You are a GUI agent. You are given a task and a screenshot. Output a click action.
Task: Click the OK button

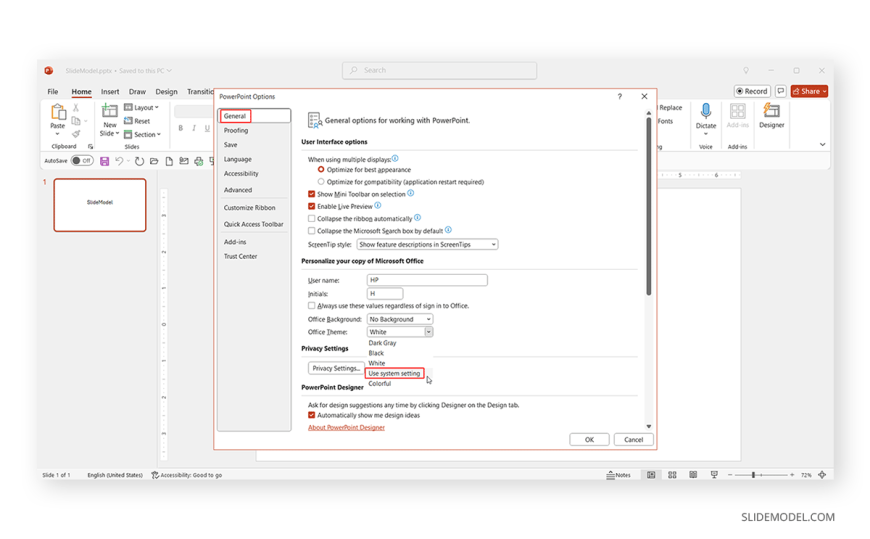point(589,440)
